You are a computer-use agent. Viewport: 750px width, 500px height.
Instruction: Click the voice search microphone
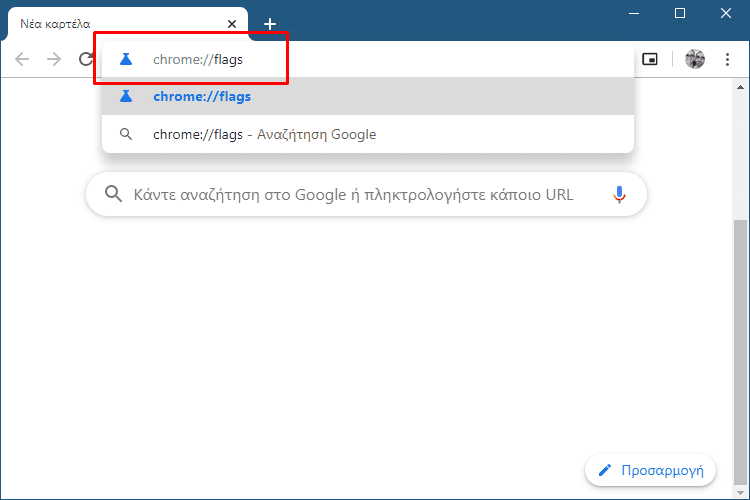tap(619, 194)
